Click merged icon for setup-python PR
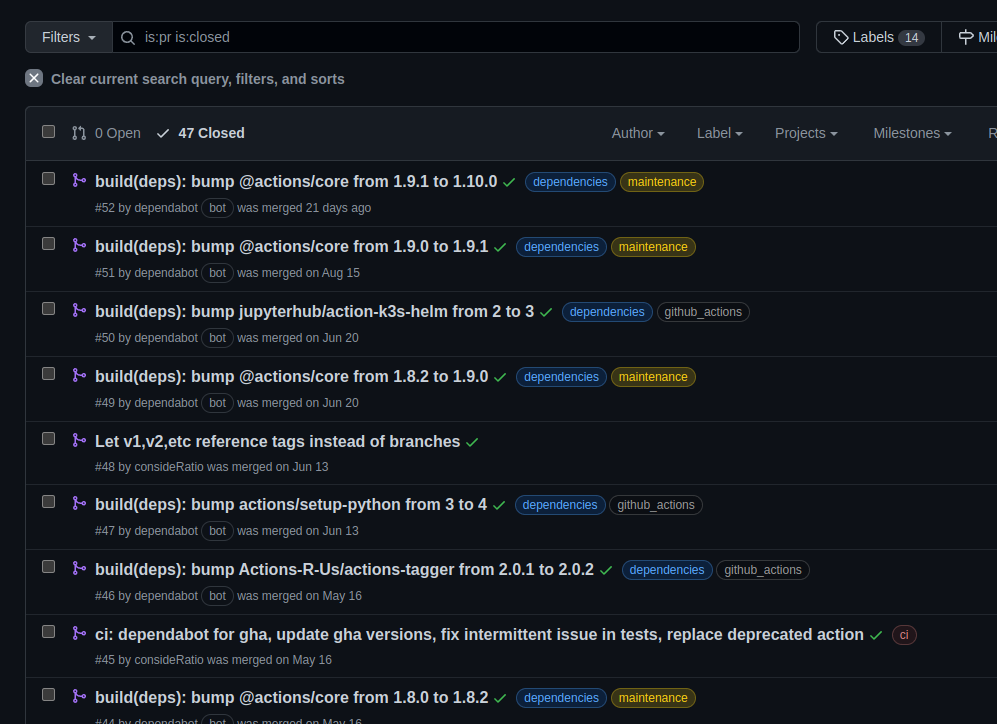Screen dimensions: 997x724 click(79, 503)
